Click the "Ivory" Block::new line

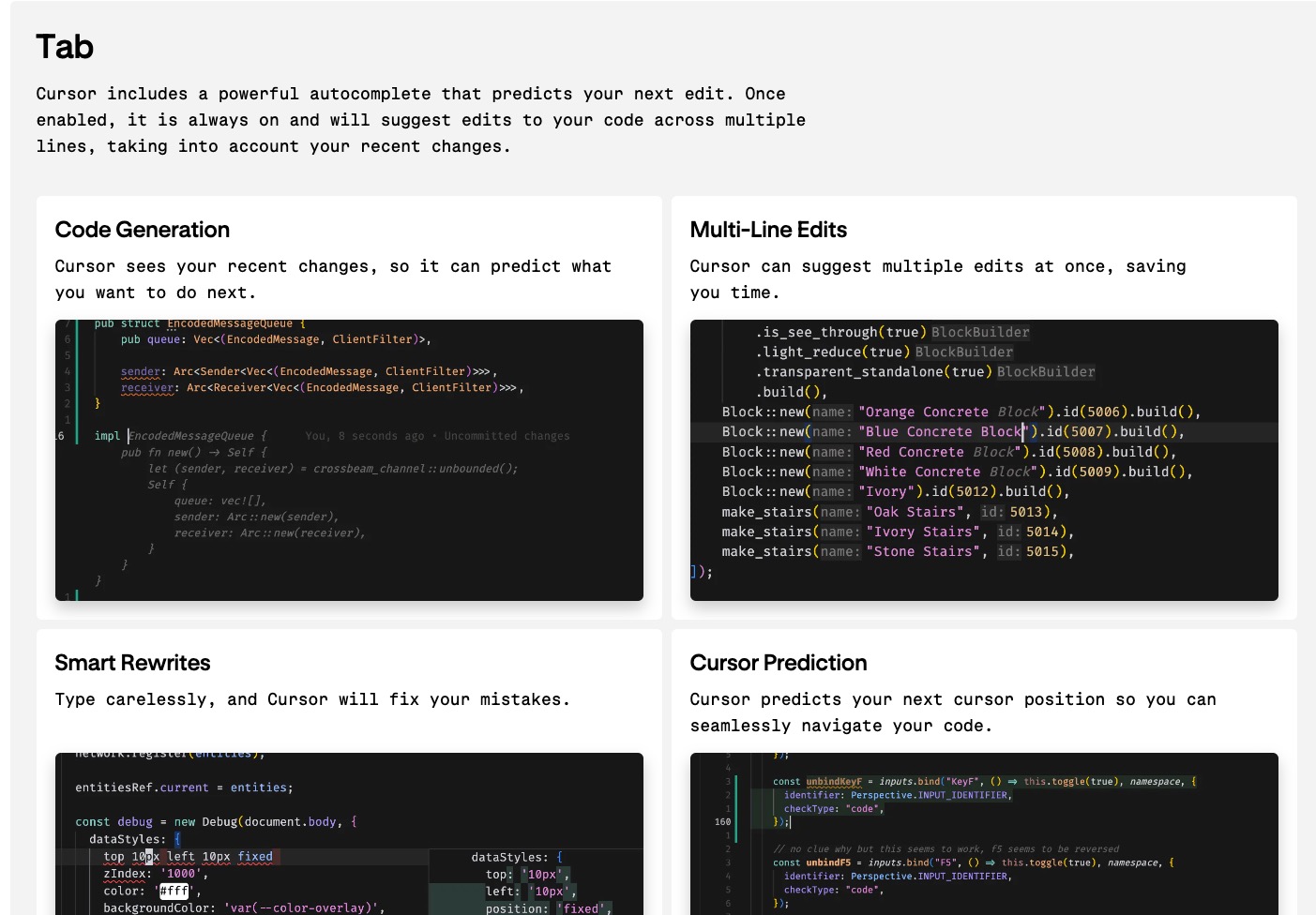895,491
